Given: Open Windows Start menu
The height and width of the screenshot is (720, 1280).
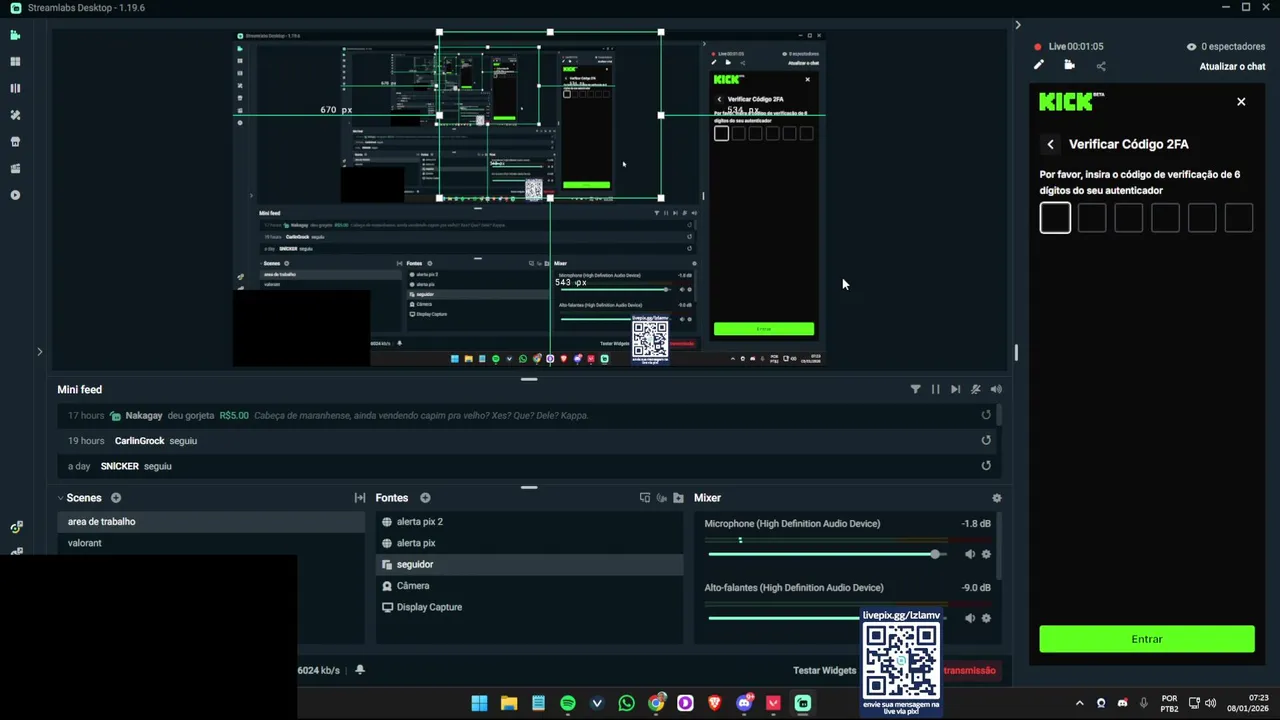Looking at the screenshot, I should [479, 703].
